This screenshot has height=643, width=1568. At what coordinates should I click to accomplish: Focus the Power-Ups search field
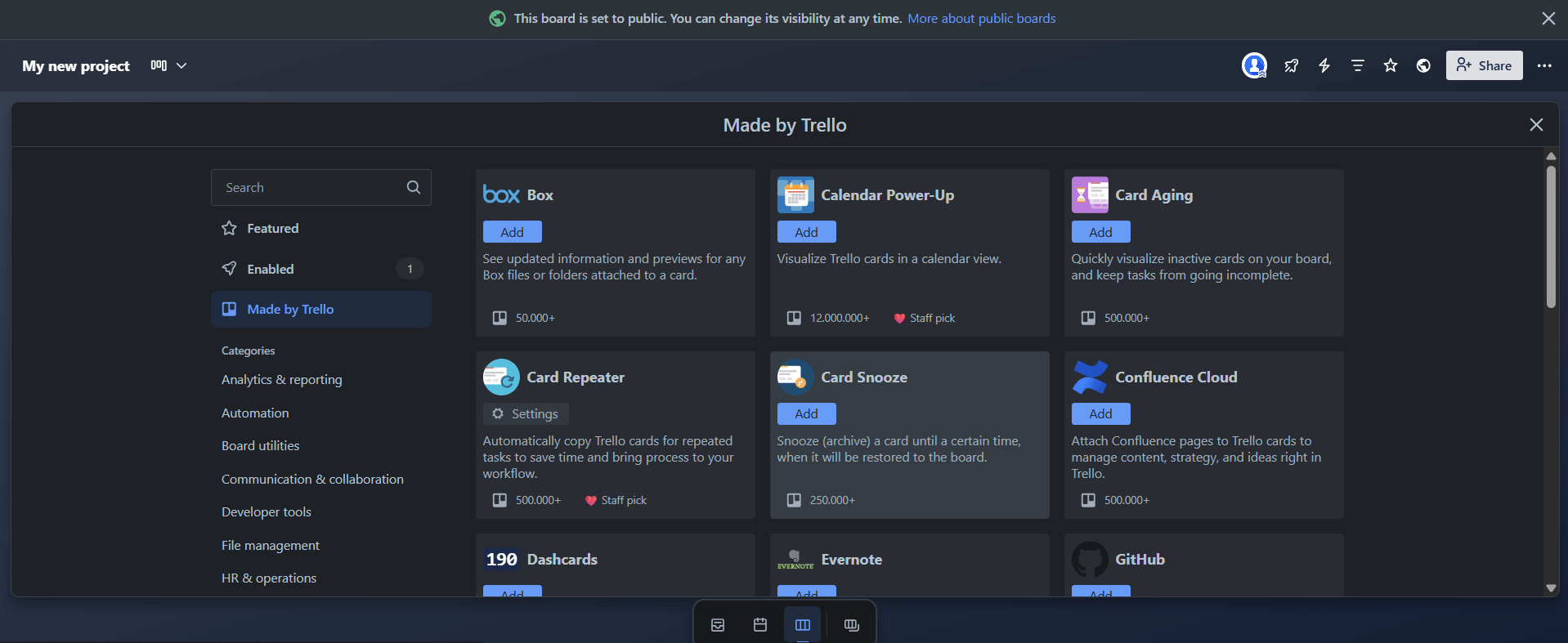[x=321, y=187]
